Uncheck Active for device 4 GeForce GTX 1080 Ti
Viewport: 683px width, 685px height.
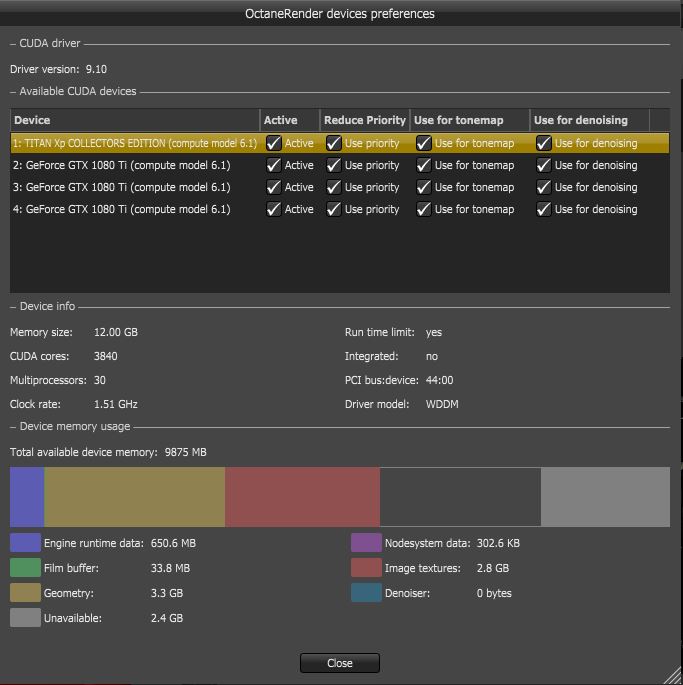pyautogui.click(x=274, y=209)
